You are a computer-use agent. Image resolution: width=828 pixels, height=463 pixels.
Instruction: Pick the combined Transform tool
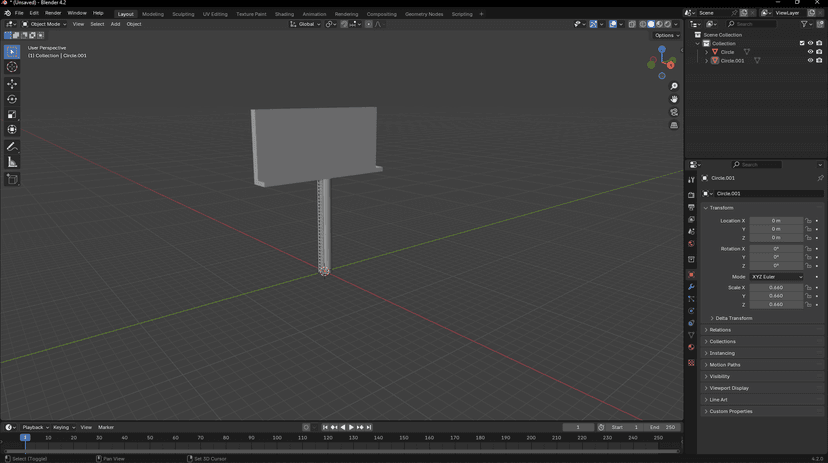(x=12, y=129)
